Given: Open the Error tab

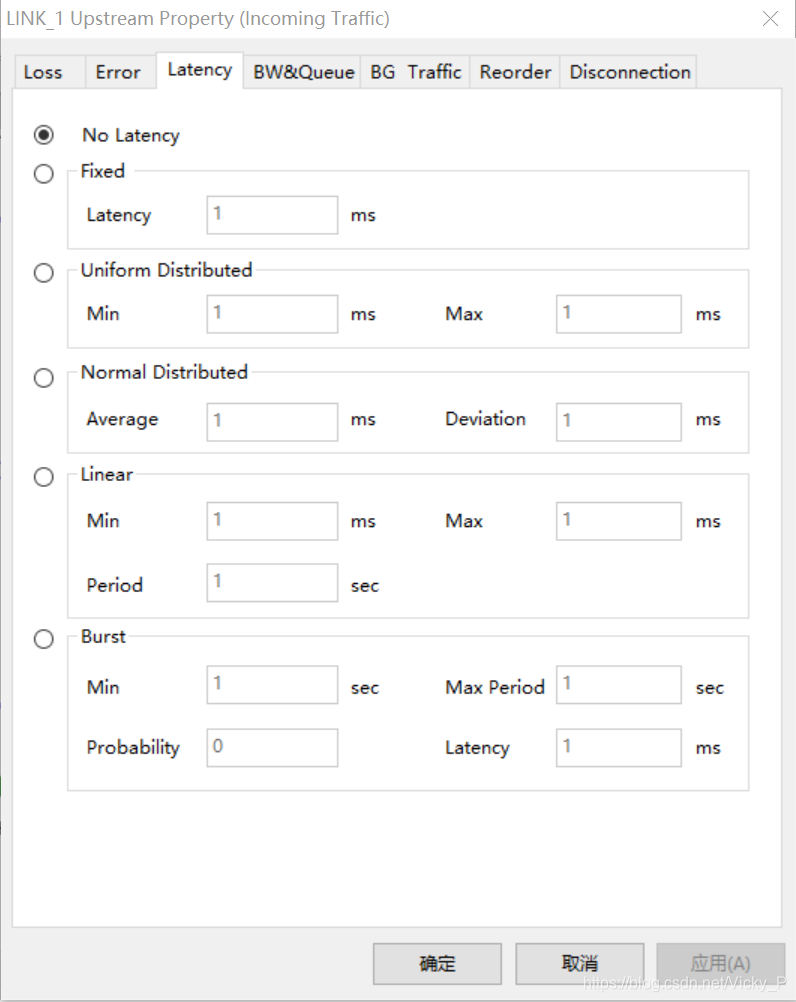Looking at the screenshot, I should (x=121, y=72).
